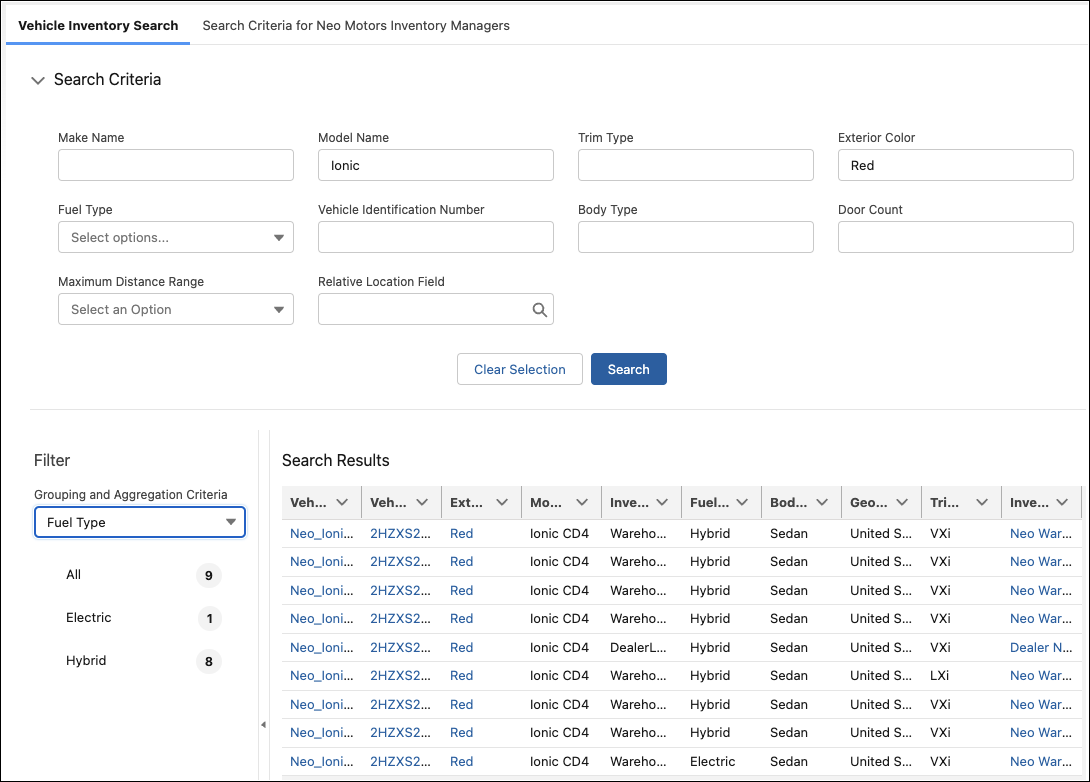Click the count badge 1 beside Electric
This screenshot has width=1090, height=782.
click(x=209, y=619)
